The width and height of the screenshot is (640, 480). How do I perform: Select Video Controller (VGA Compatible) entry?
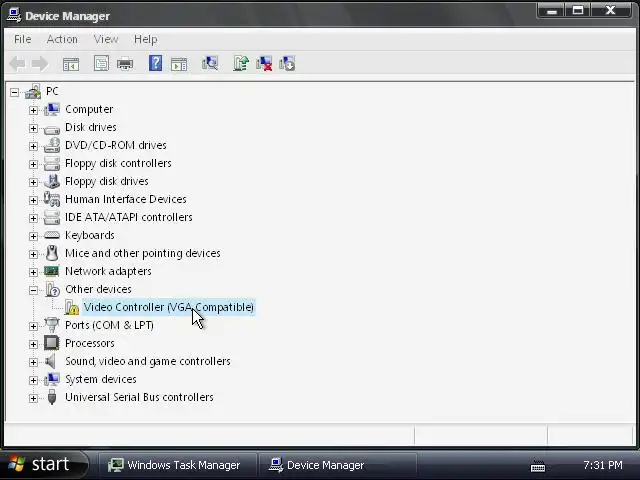point(169,307)
